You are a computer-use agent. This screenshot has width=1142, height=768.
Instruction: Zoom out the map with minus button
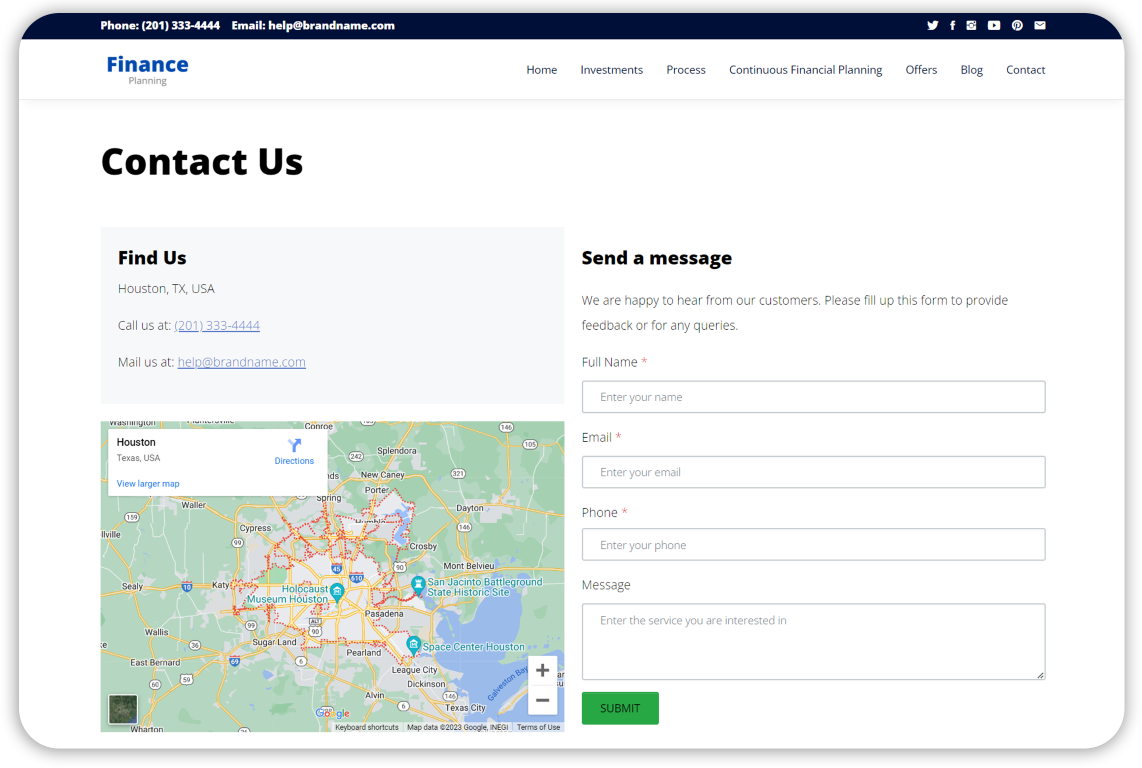coord(543,700)
